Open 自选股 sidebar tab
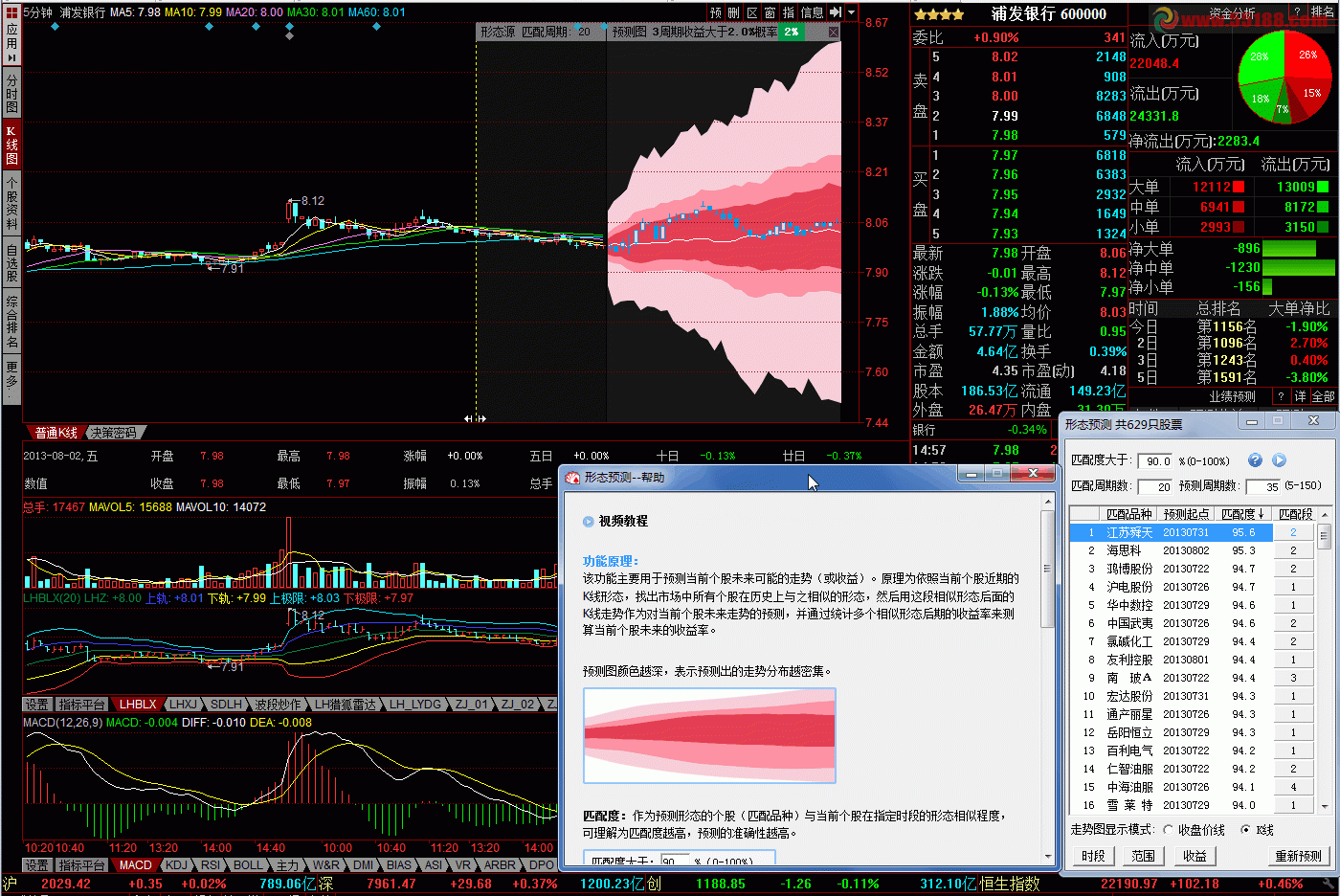This screenshot has width=1340, height=896. point(11,263)
